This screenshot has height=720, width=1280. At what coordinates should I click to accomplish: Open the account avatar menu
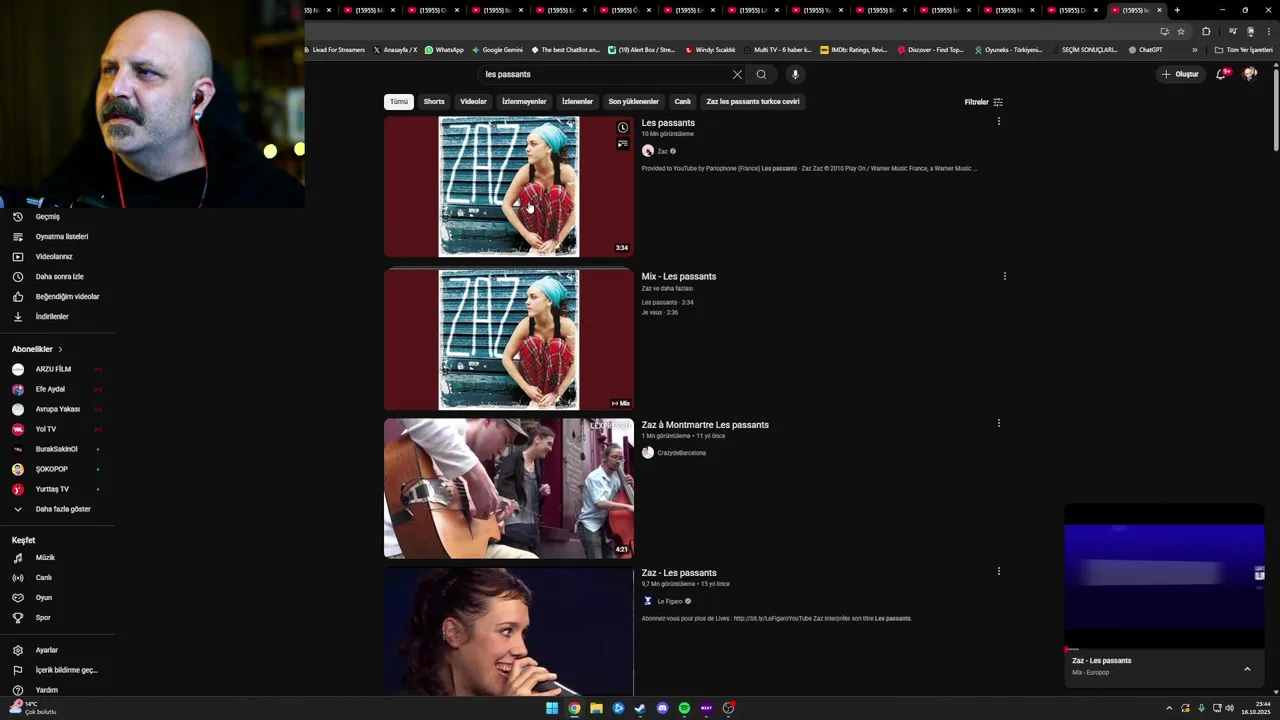(x=1249, y=74)
